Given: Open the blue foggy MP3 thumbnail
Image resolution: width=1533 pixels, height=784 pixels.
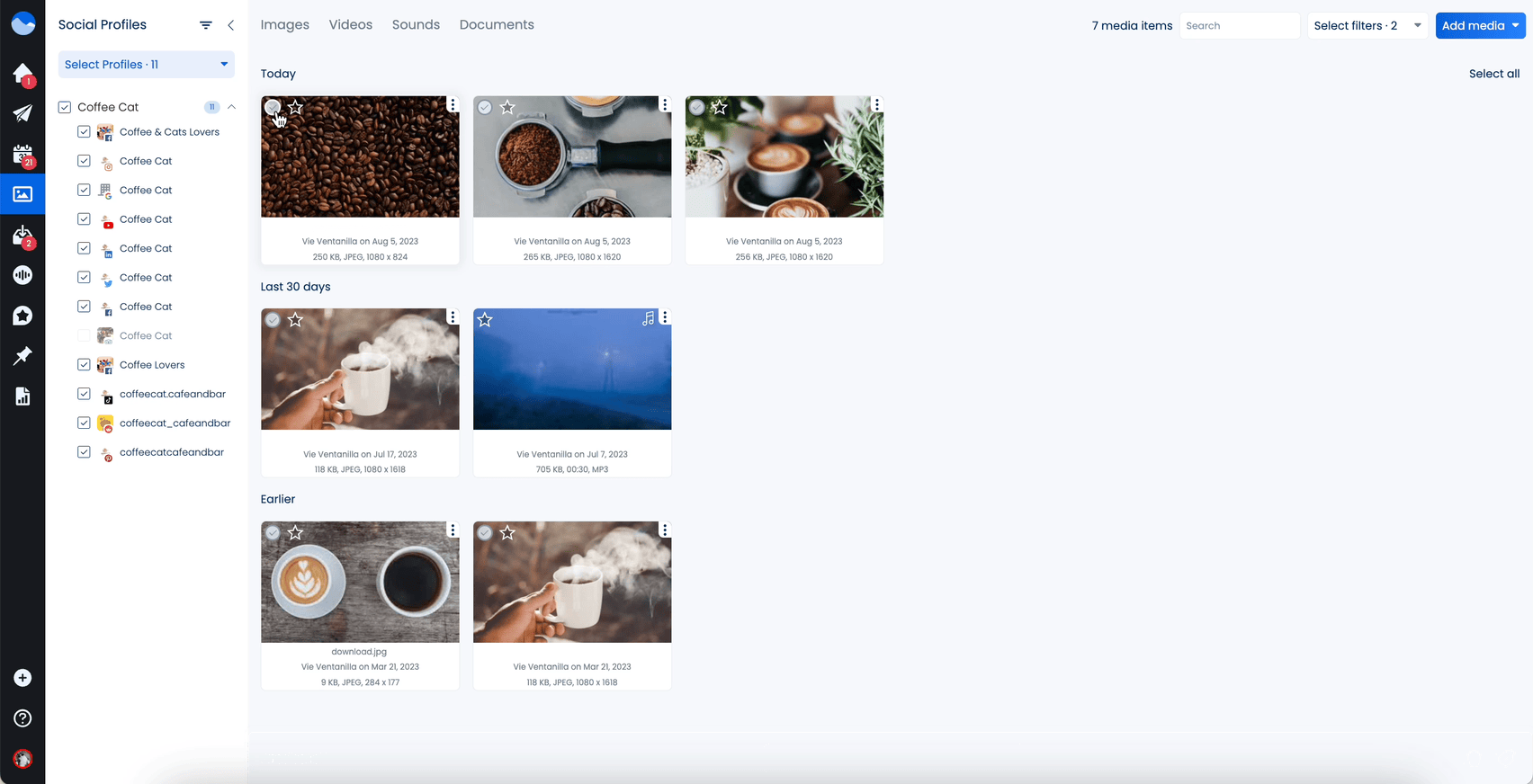Looking at the screenshot, I should pyautogui.click(x=572, y=369).
